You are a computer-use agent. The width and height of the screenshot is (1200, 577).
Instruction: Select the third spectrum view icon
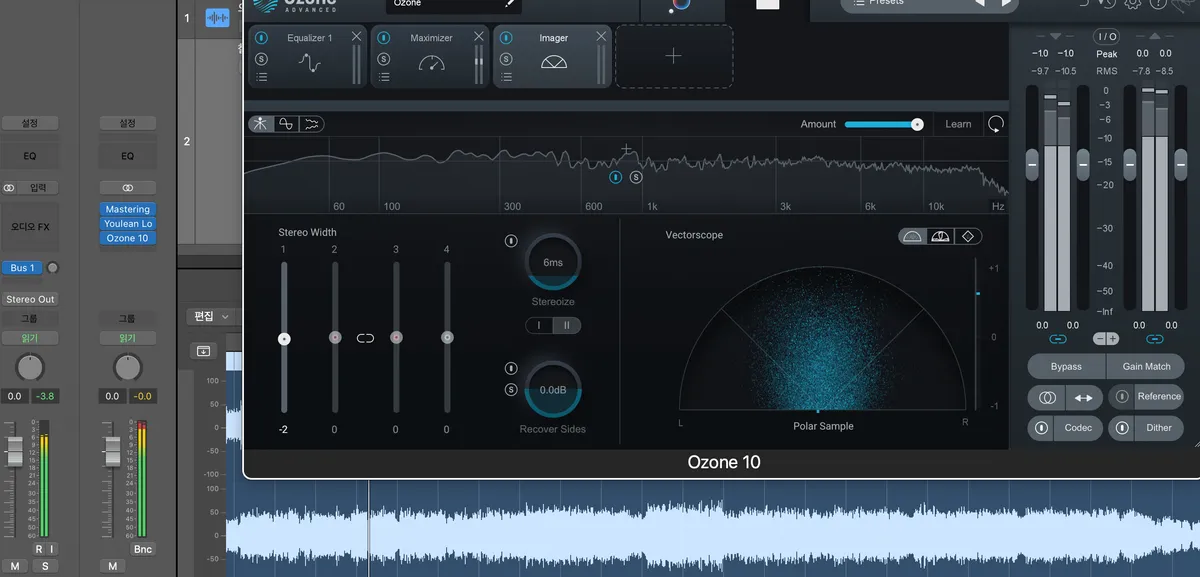tap(312, 124)
